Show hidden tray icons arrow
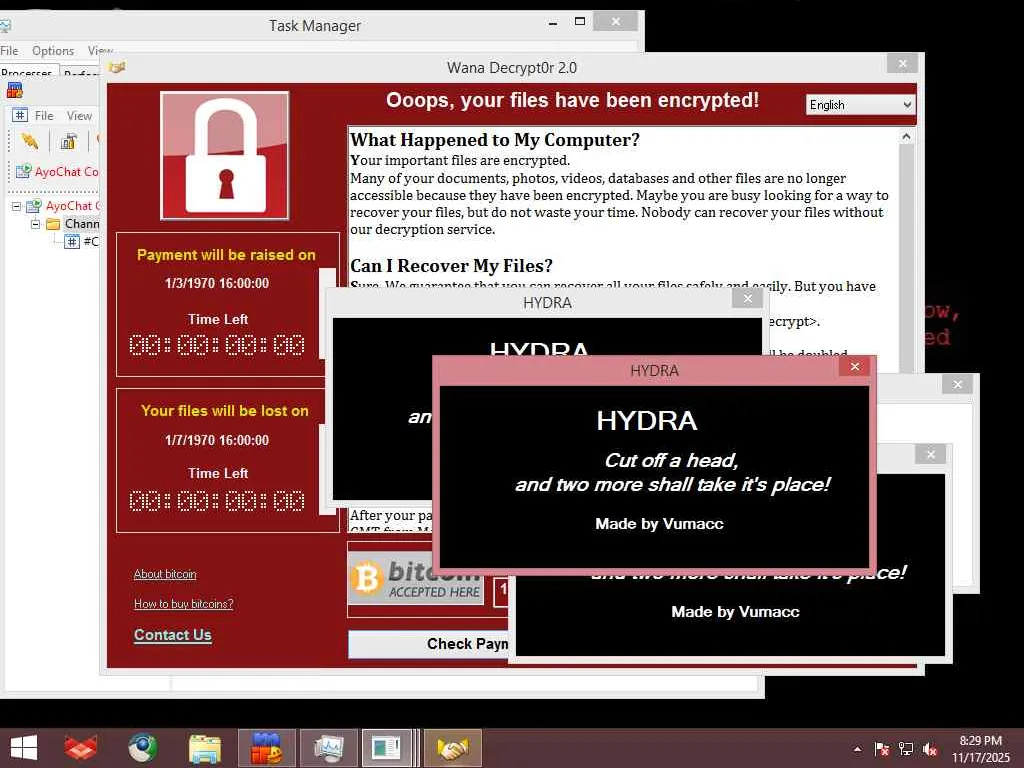Screen dimensions: 1024x768 (857, 749)
